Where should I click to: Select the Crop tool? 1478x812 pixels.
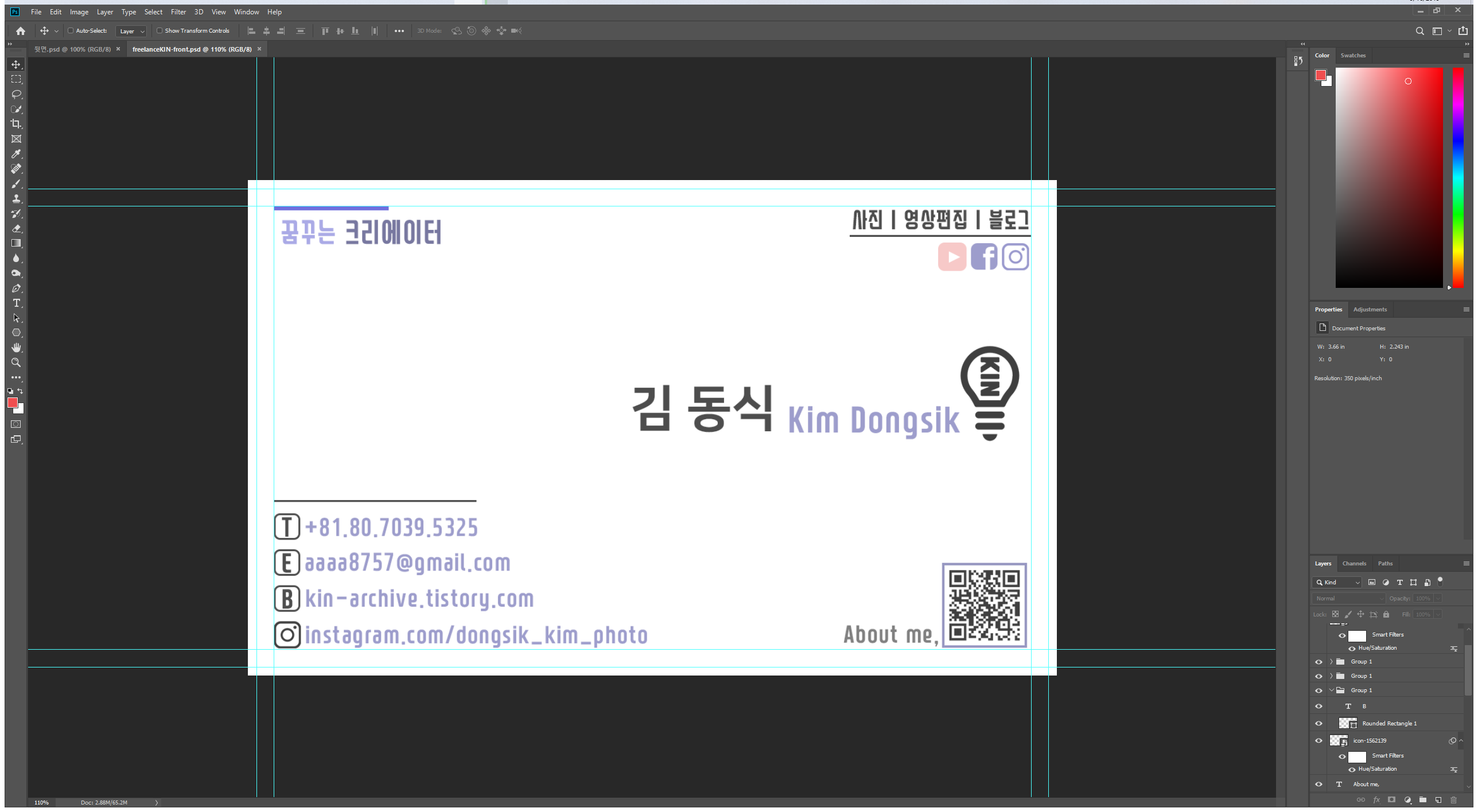16,124
